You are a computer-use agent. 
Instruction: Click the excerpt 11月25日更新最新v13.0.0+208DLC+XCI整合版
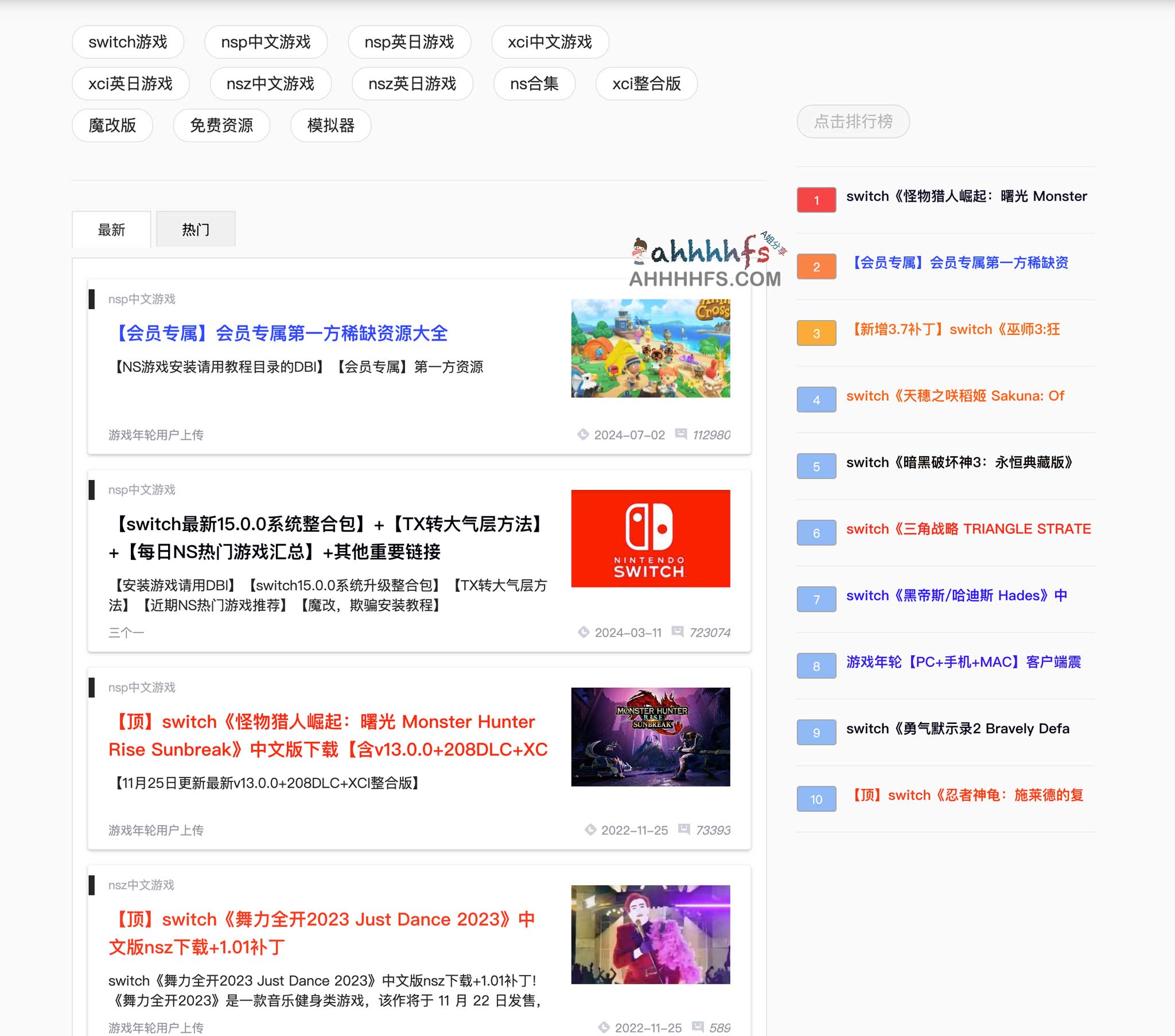266,783
